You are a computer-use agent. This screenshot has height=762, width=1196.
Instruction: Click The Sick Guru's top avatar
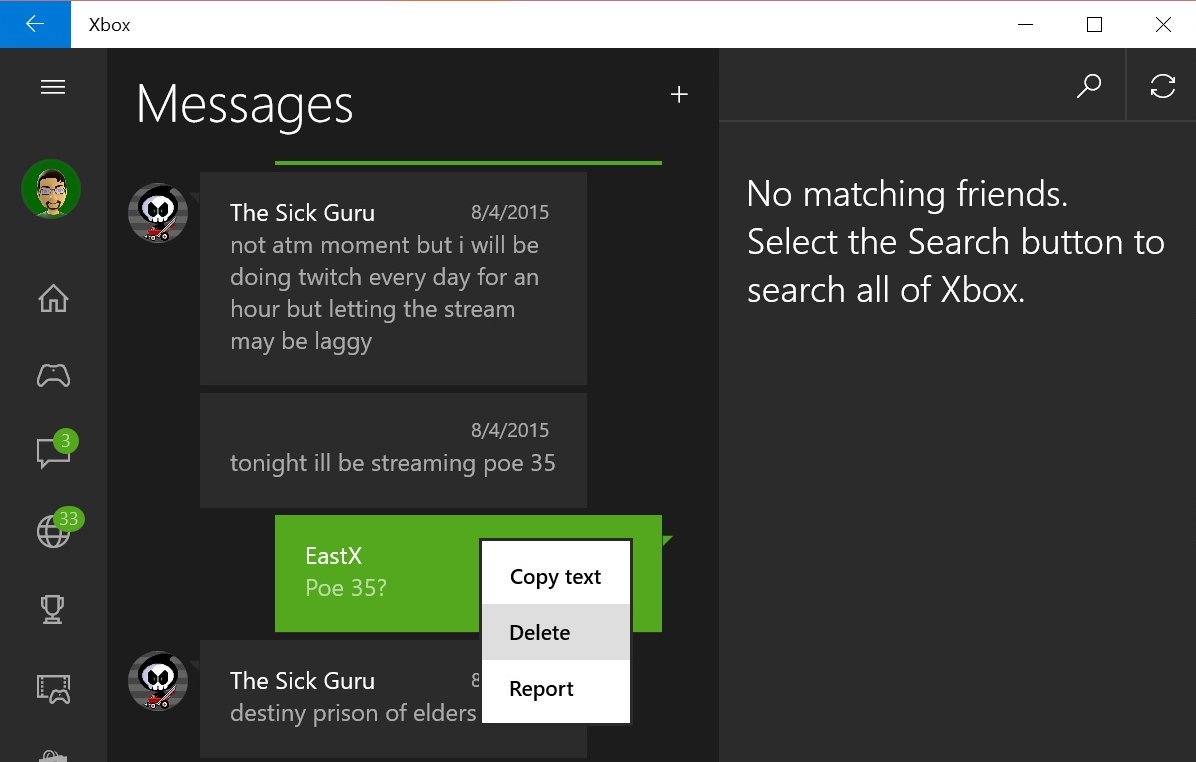coord(158,212)
